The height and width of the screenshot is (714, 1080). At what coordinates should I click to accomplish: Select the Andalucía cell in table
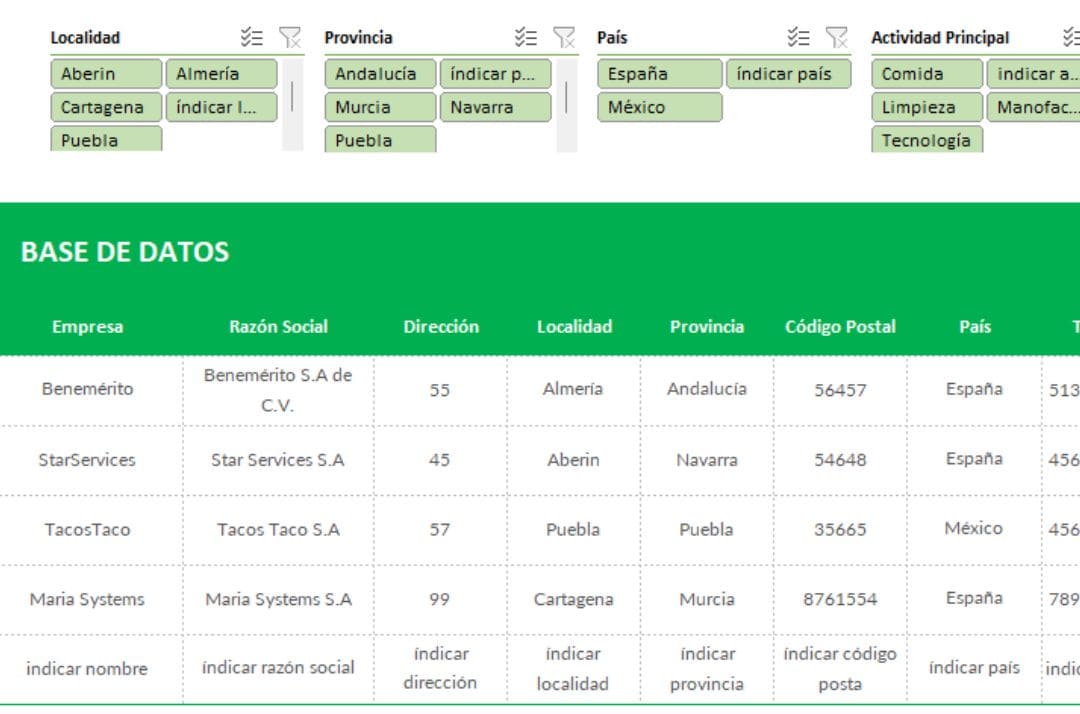(x=707, y=389)
